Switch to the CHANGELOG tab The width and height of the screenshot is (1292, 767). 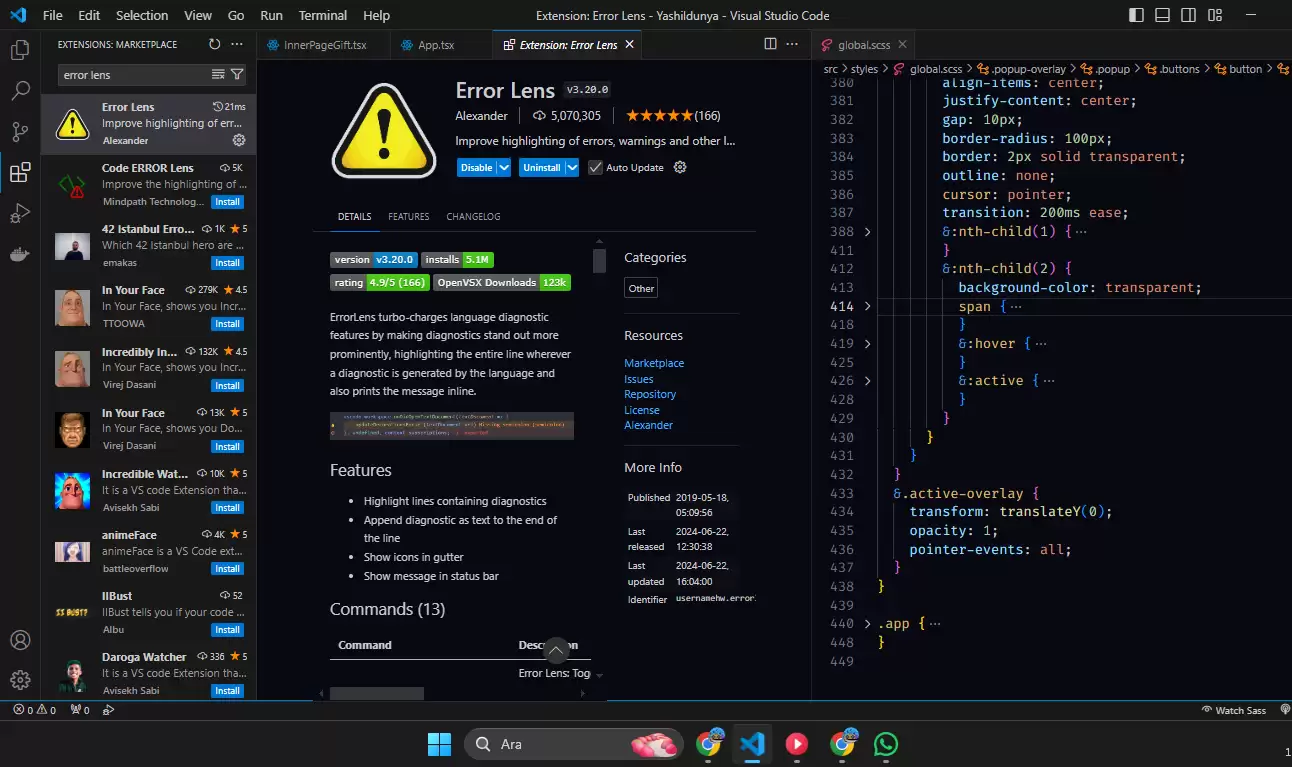[473, 217]
